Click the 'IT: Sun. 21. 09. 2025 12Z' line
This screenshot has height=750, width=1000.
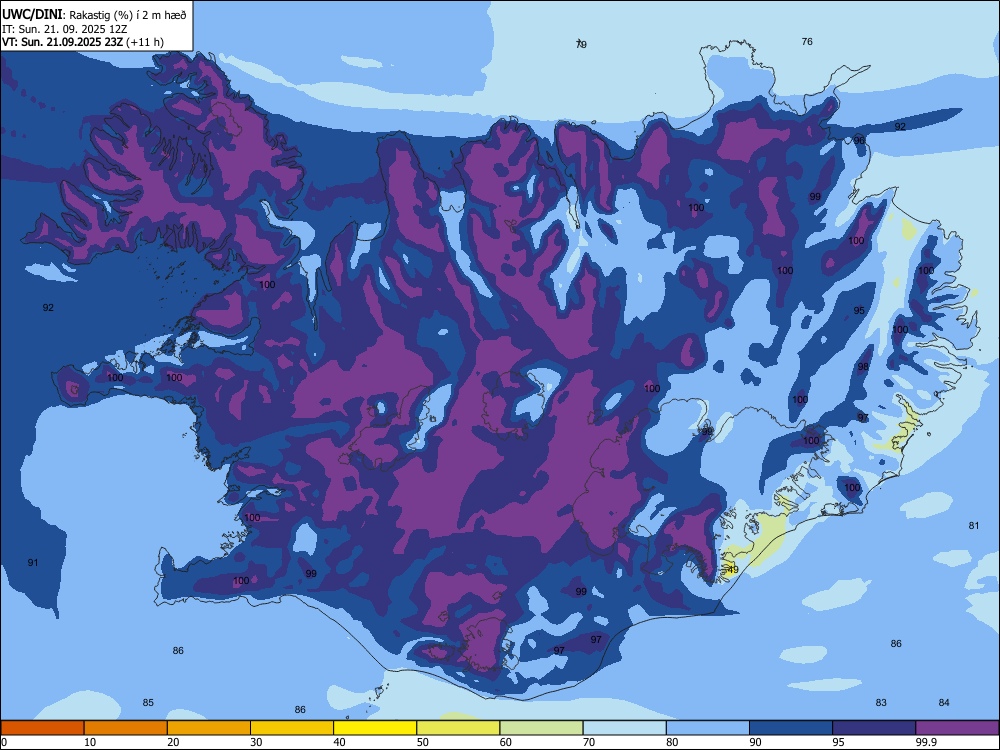coord(64,29)
